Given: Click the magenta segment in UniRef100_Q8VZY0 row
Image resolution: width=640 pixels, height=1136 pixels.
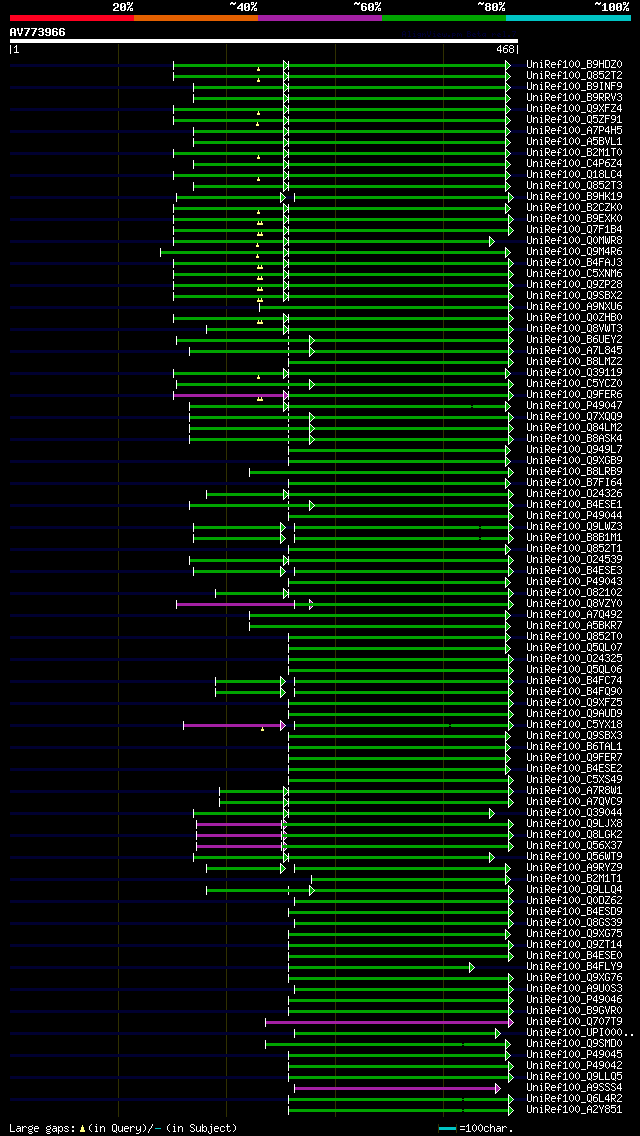Looking at the screenshot, I should tap(235, 604).
